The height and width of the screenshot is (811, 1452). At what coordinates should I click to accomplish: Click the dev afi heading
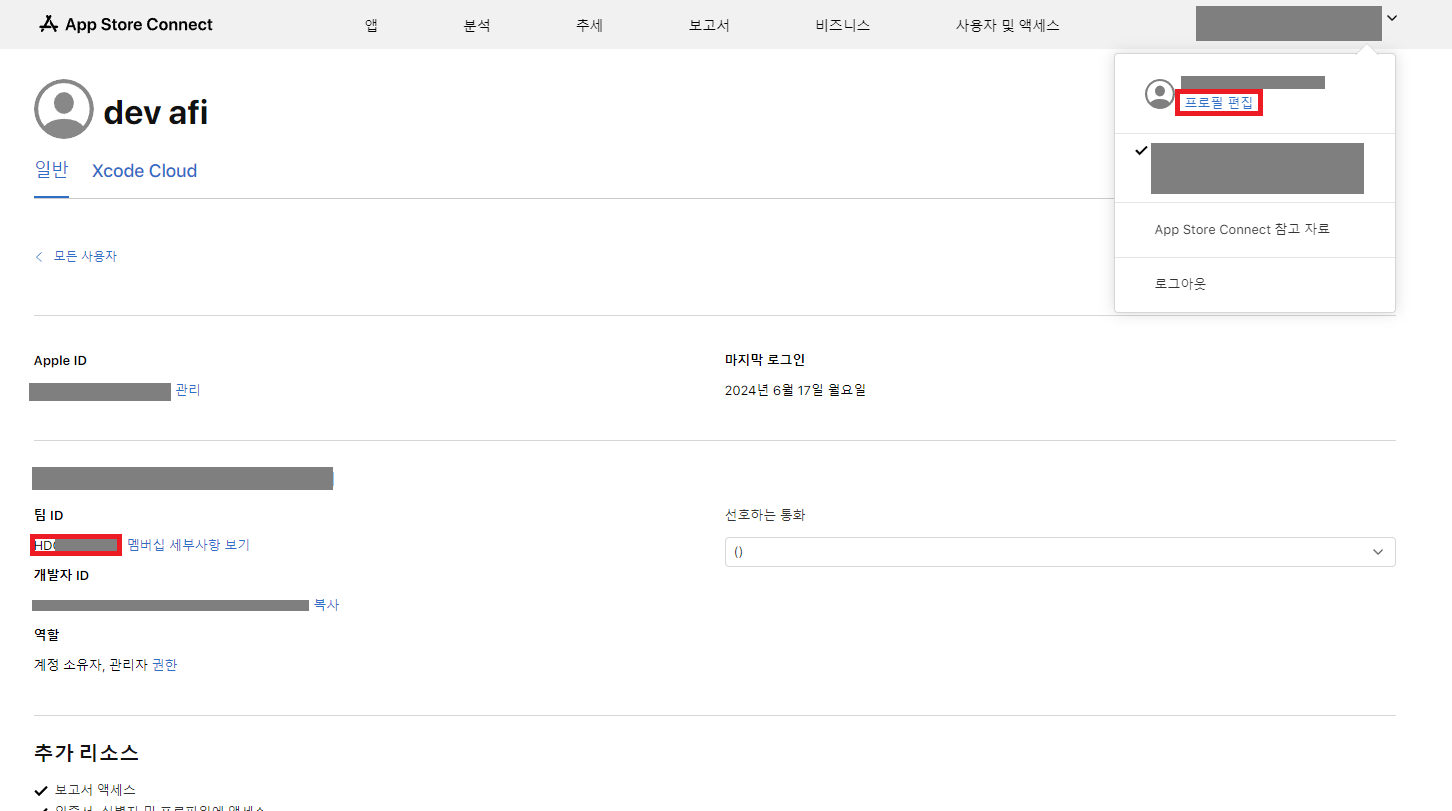[x=156, y=112]
